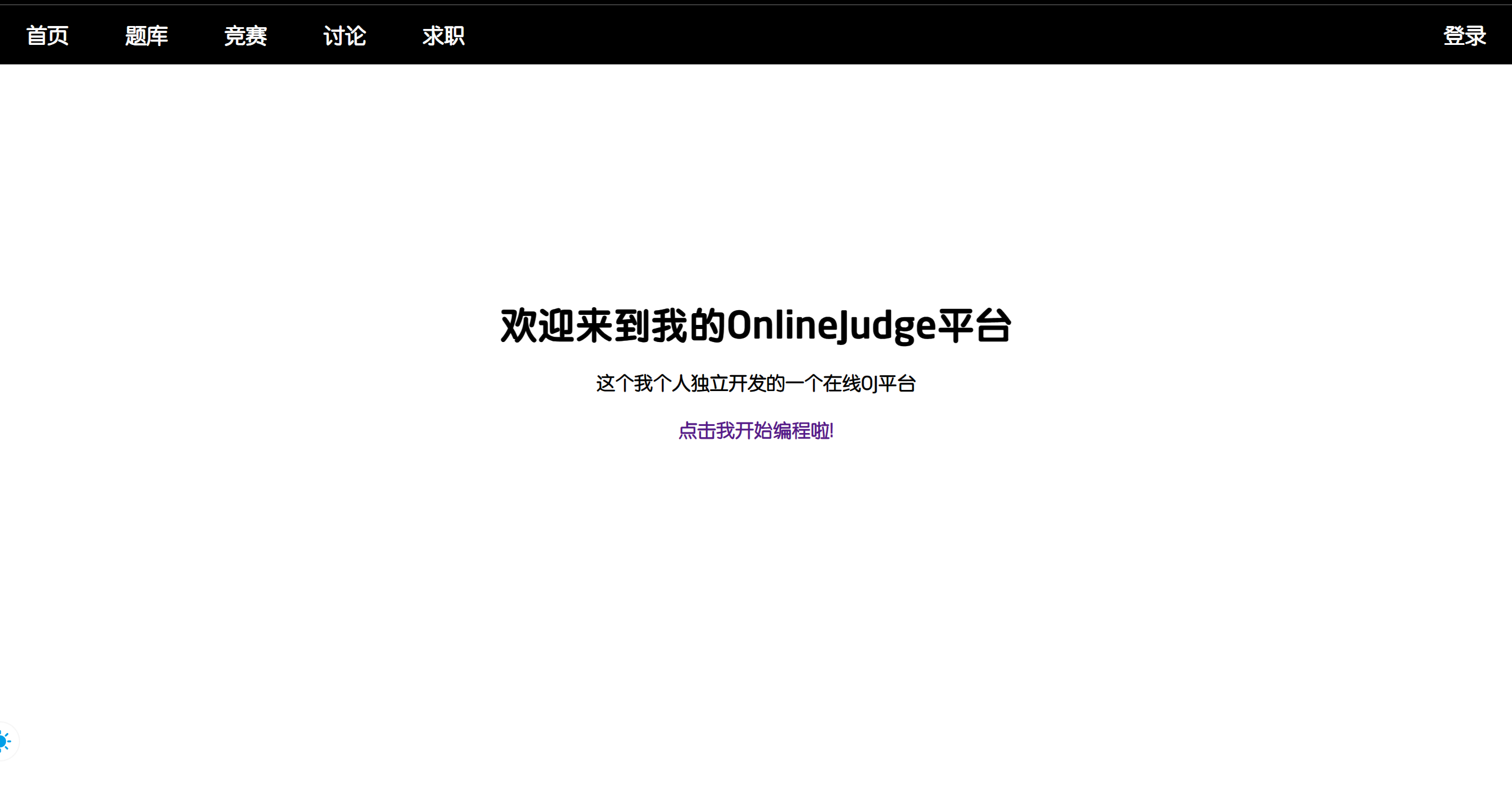Screen dimensions: 1512x791
Task: Open the 求职 jobs page
Action: 444,36
